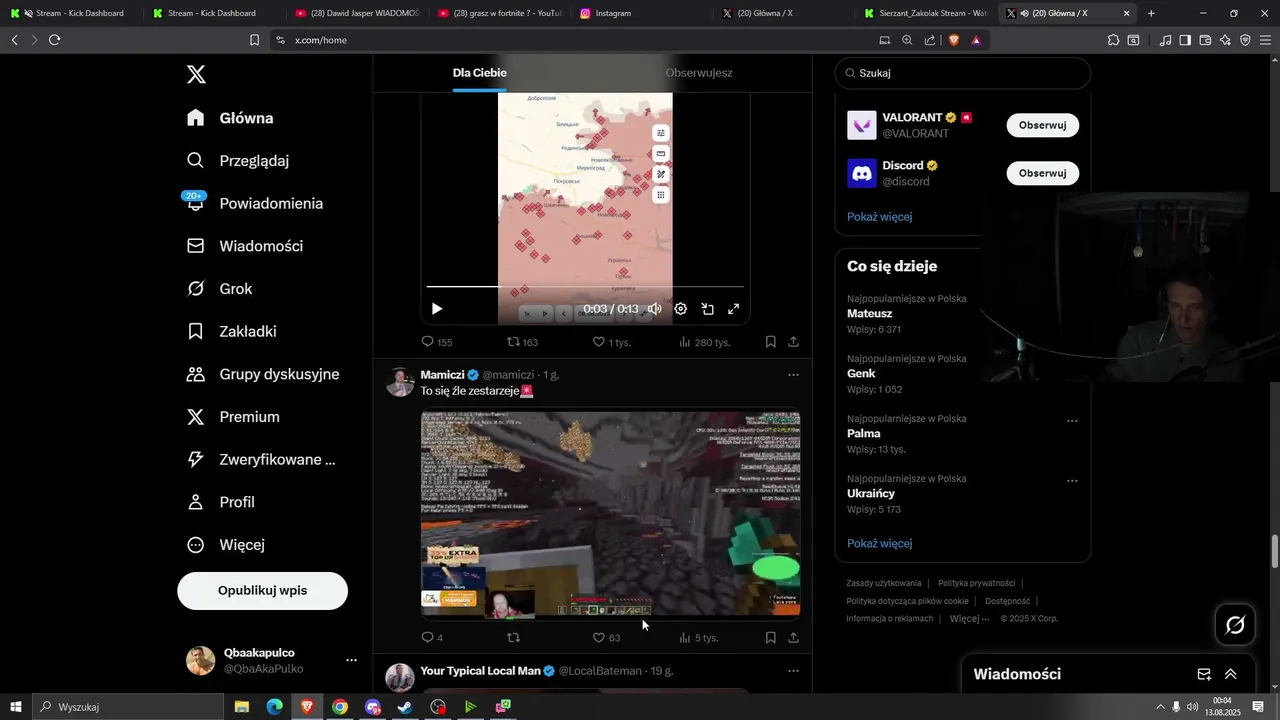The width and height of the screenshot is (1280, 720).
Task: Open more options for Ukraińcy trend
Action: (x=1072, y=481)
